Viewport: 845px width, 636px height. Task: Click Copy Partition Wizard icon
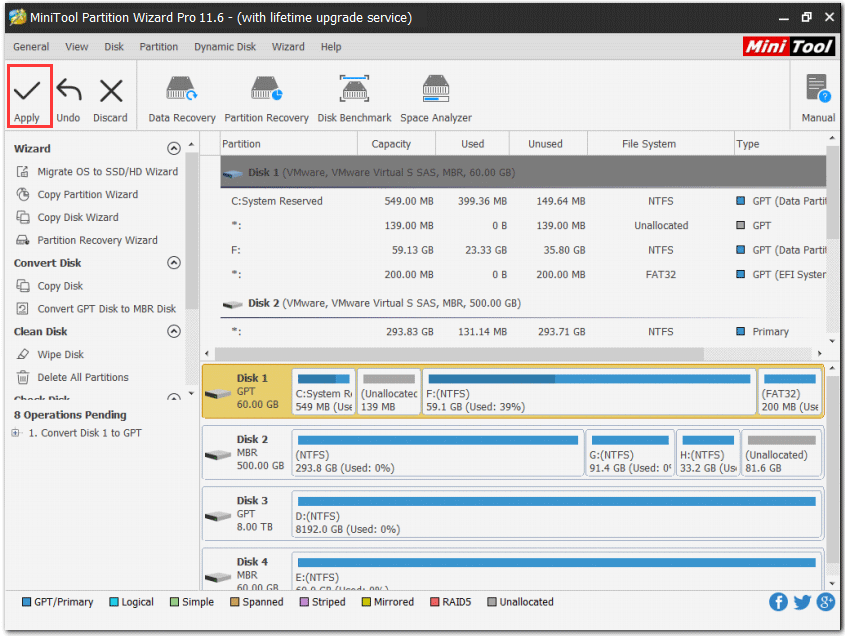(x=22, y=194)
